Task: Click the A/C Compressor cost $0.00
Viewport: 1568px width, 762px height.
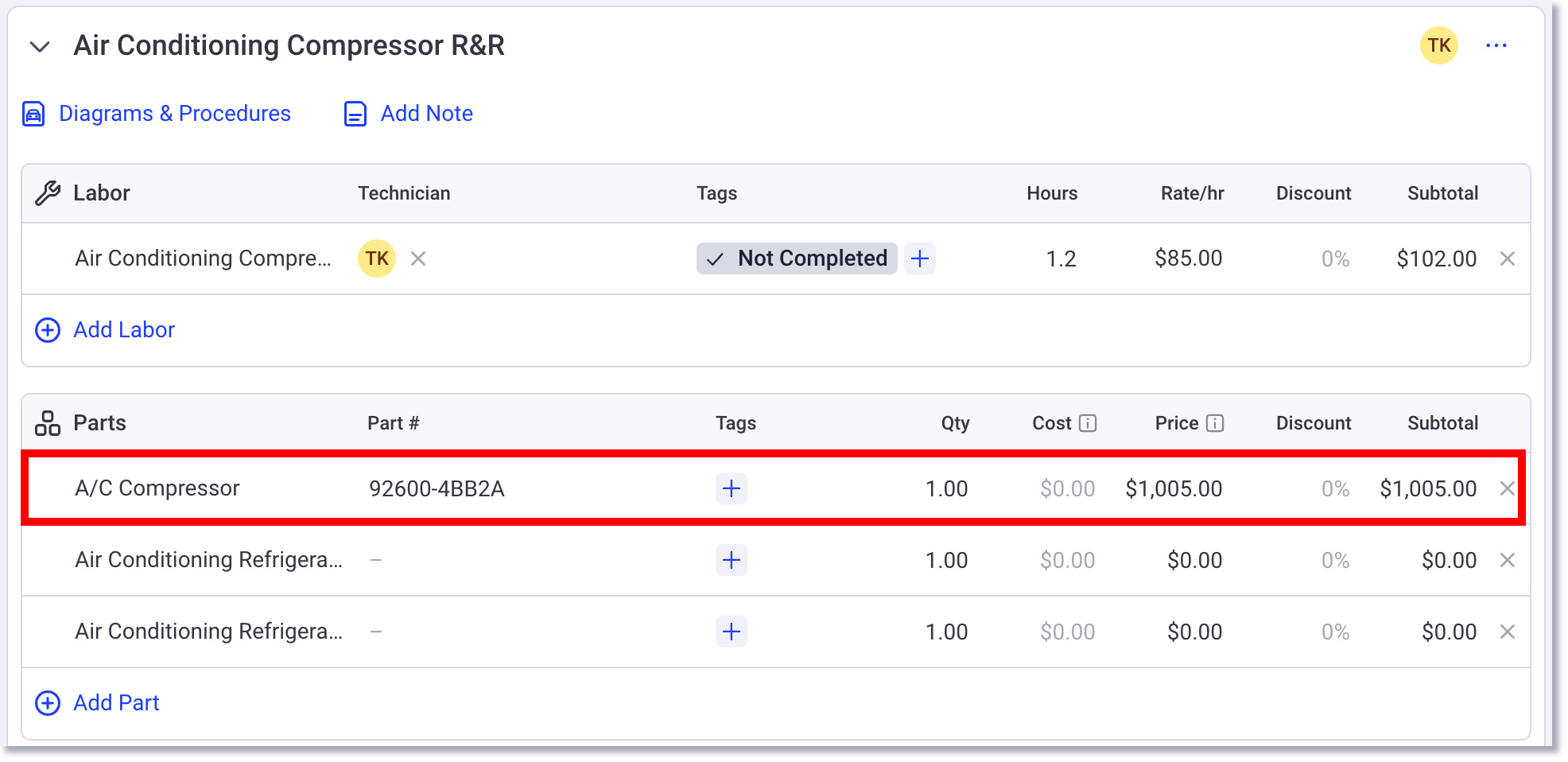Action: pos(1068,488)
